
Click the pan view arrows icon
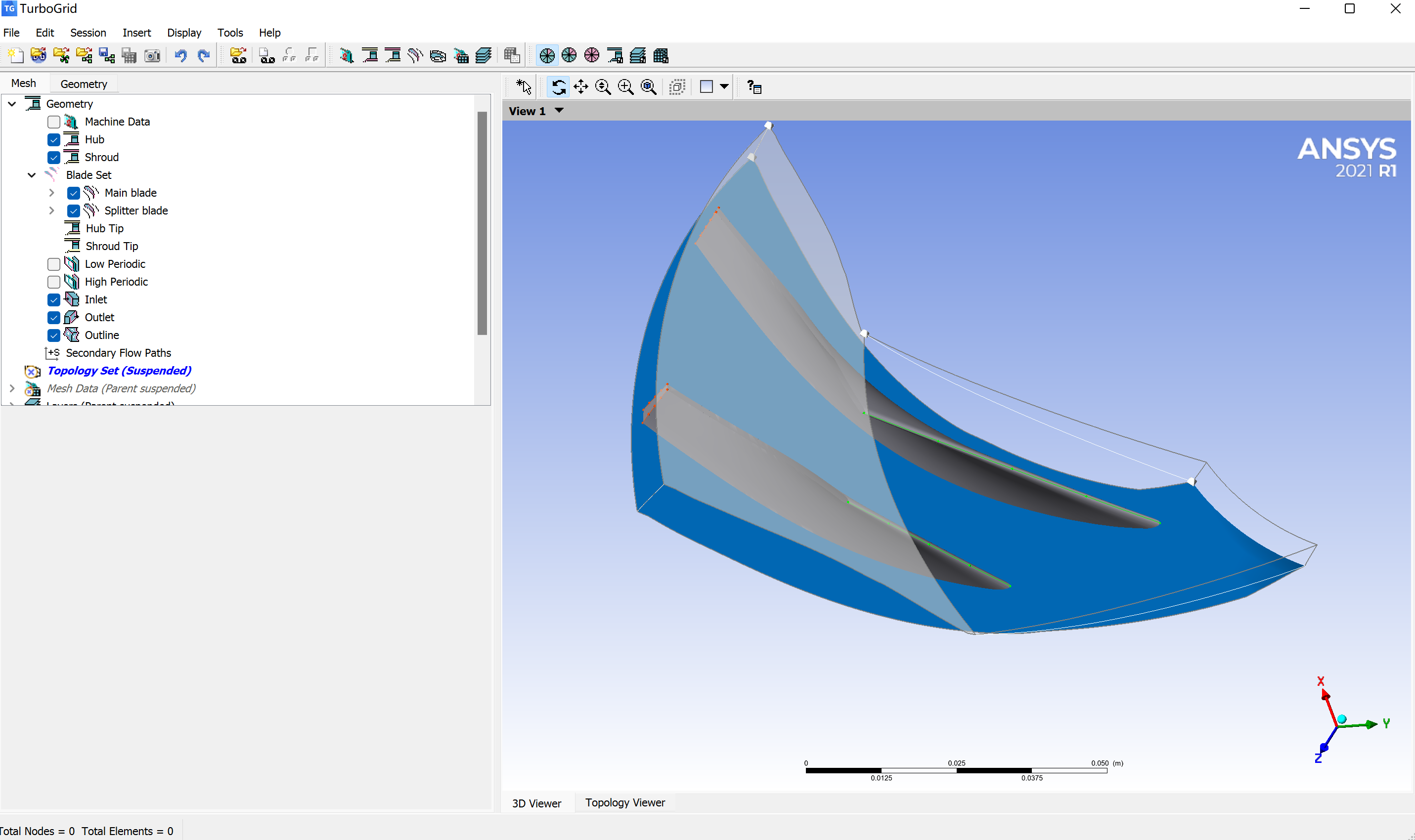click(x=581, y=86)
